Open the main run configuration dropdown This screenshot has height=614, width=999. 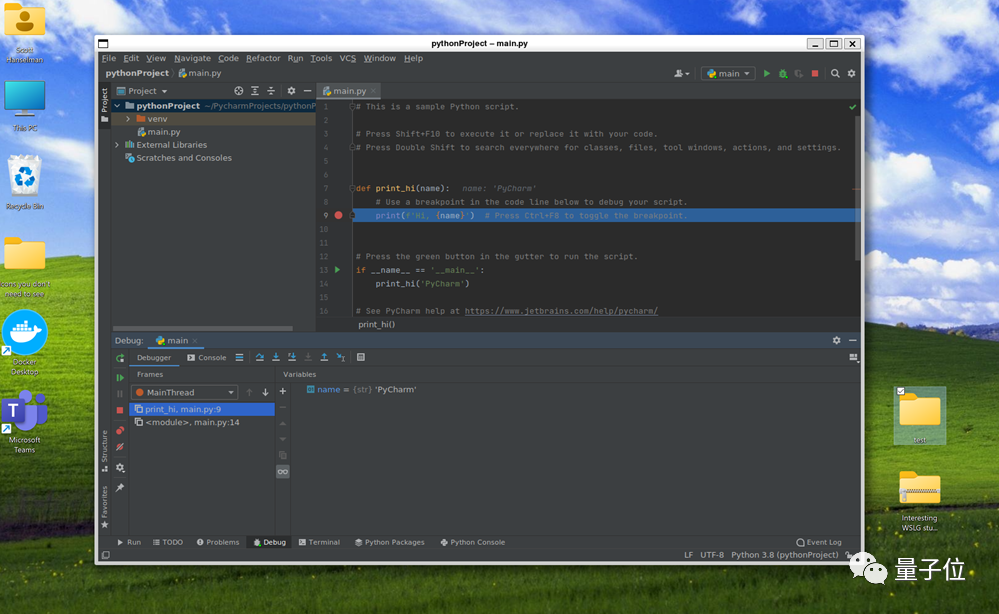point(728,73)
